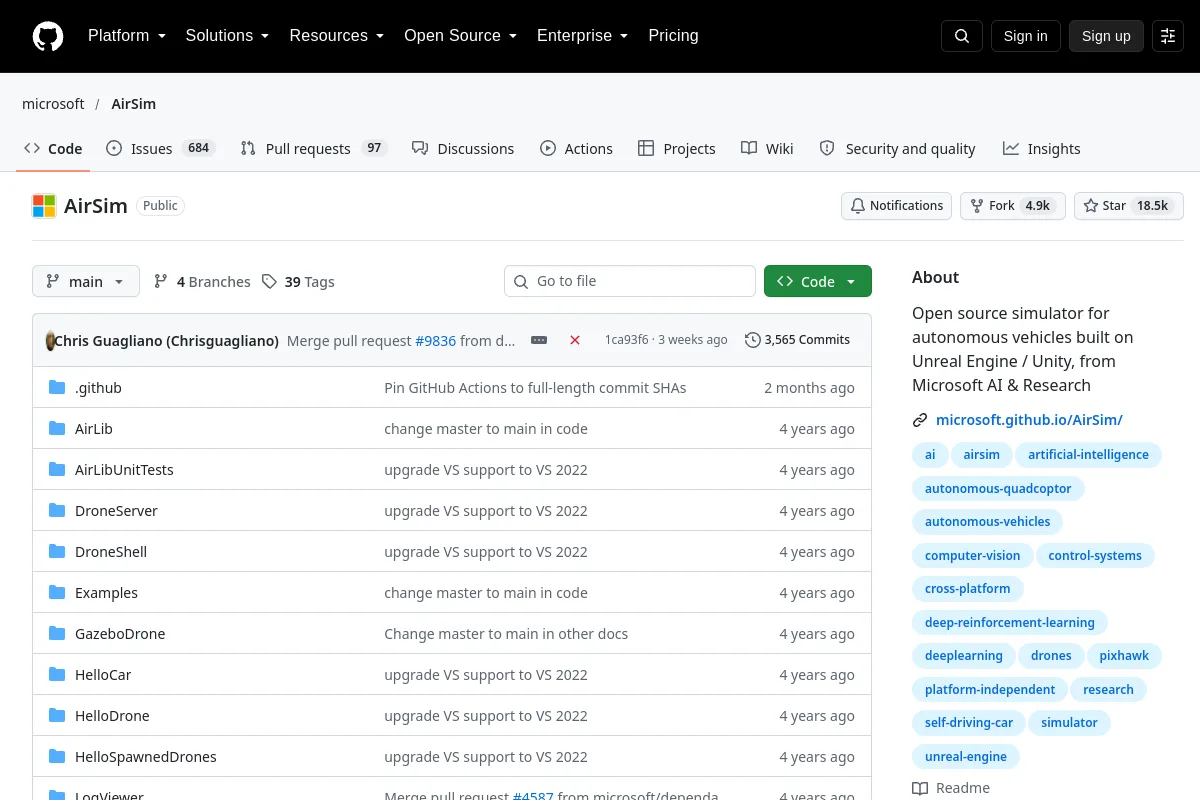Image resolution: width=1200 pixels, height=800 pixels.
Task: Go to the Pricing page
Action: [673, 36]
